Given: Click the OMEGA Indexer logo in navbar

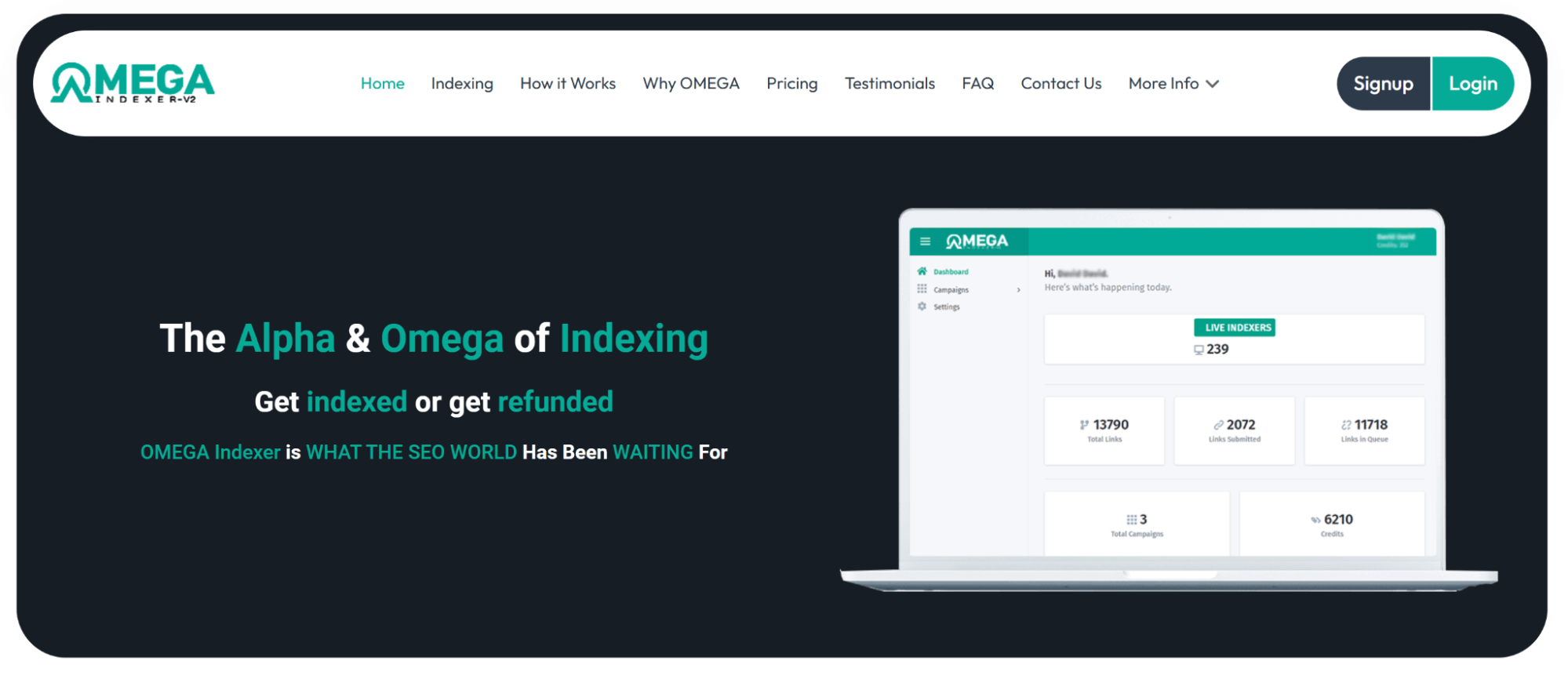Looking at the screenshot, I should (x=133, y=83).
